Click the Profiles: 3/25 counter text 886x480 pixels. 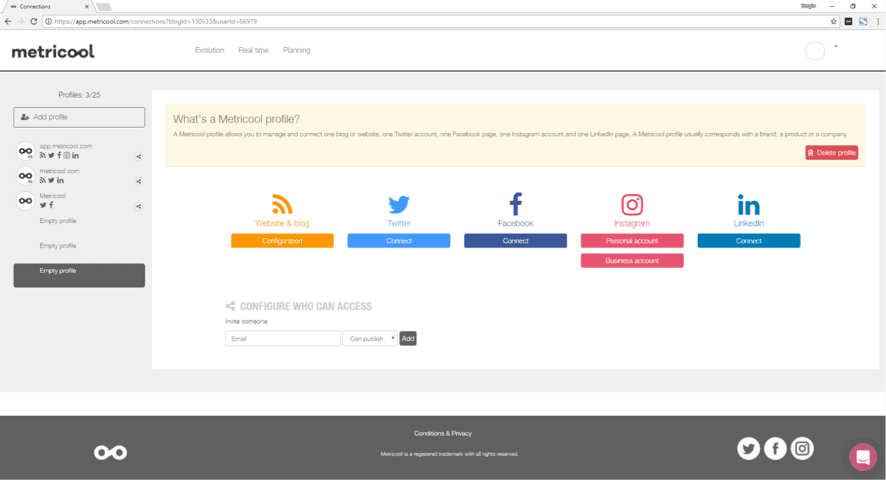79,95
